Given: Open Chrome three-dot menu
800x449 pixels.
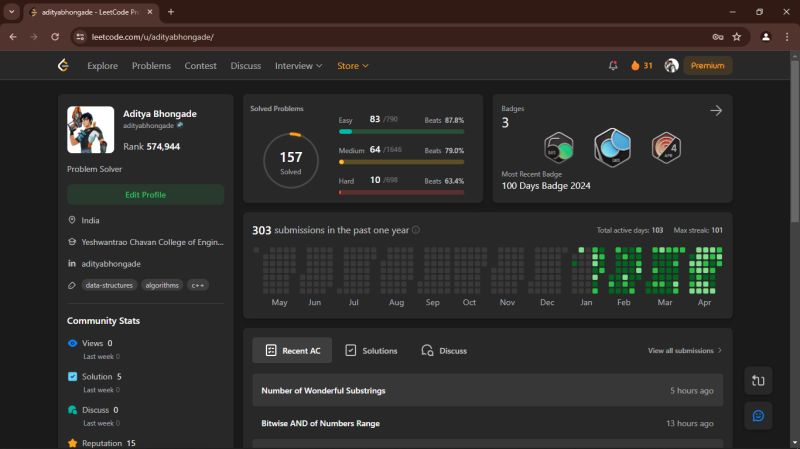Looking at the screenshot, I should (x=787, y=37).
